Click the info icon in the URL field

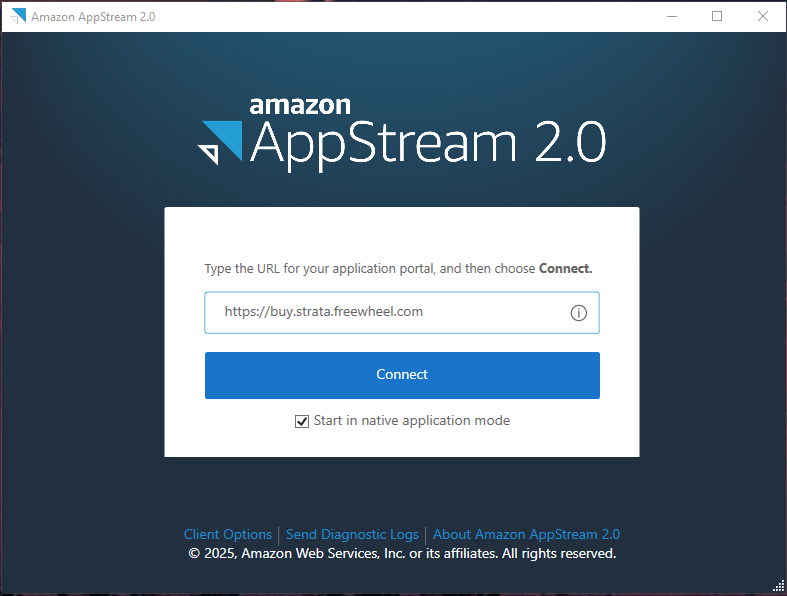click(x=578, y=313)
